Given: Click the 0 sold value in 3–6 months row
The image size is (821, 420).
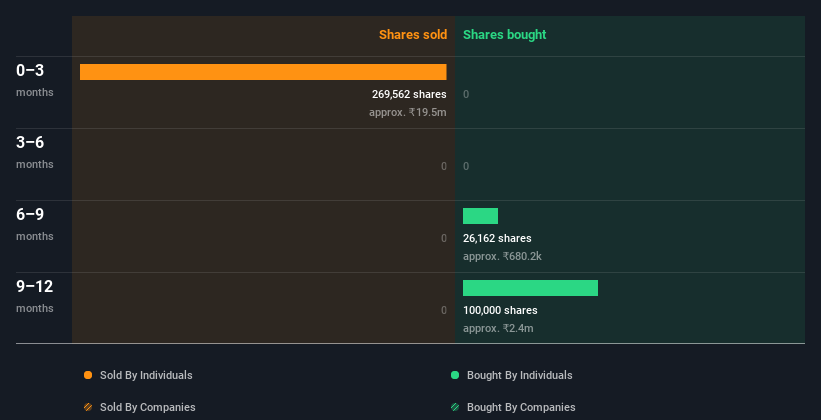Looking at the screenshot, I should [443, 167].
